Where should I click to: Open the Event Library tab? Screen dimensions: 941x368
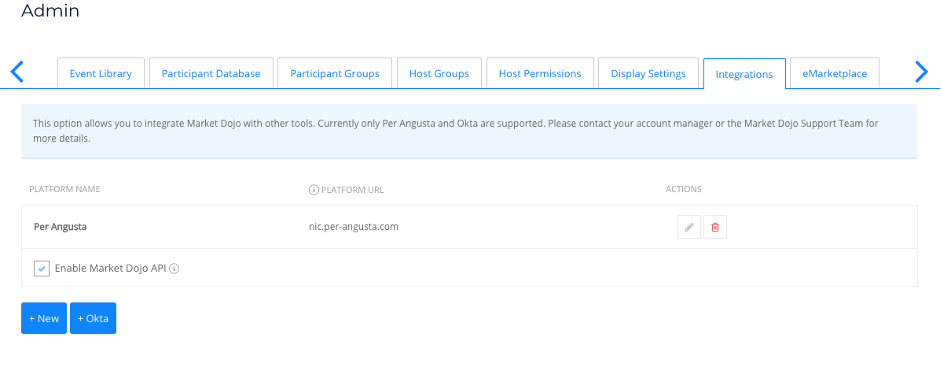pyautogui.click(x=101, y=73)
